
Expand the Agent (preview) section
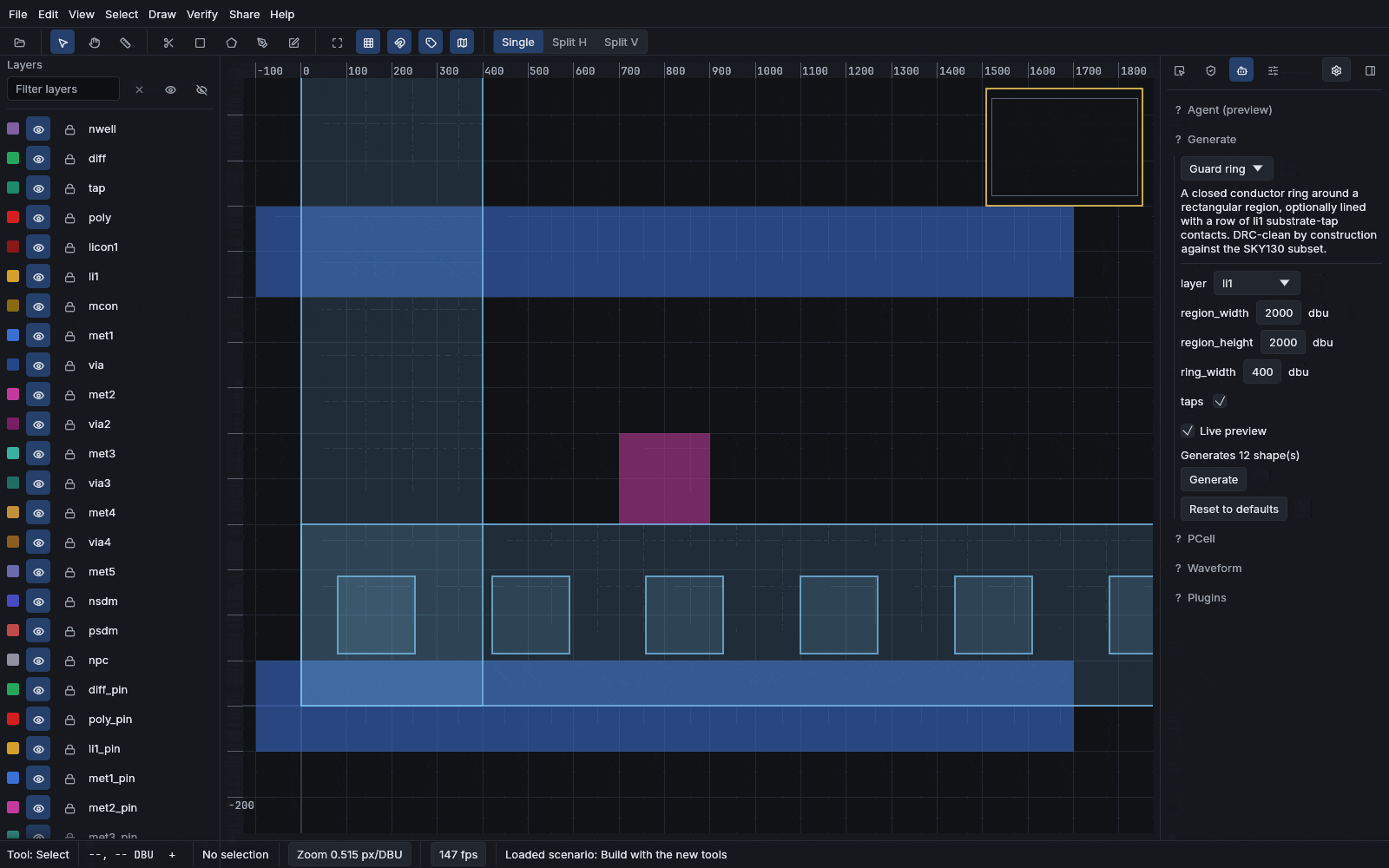click(1229, 110)
